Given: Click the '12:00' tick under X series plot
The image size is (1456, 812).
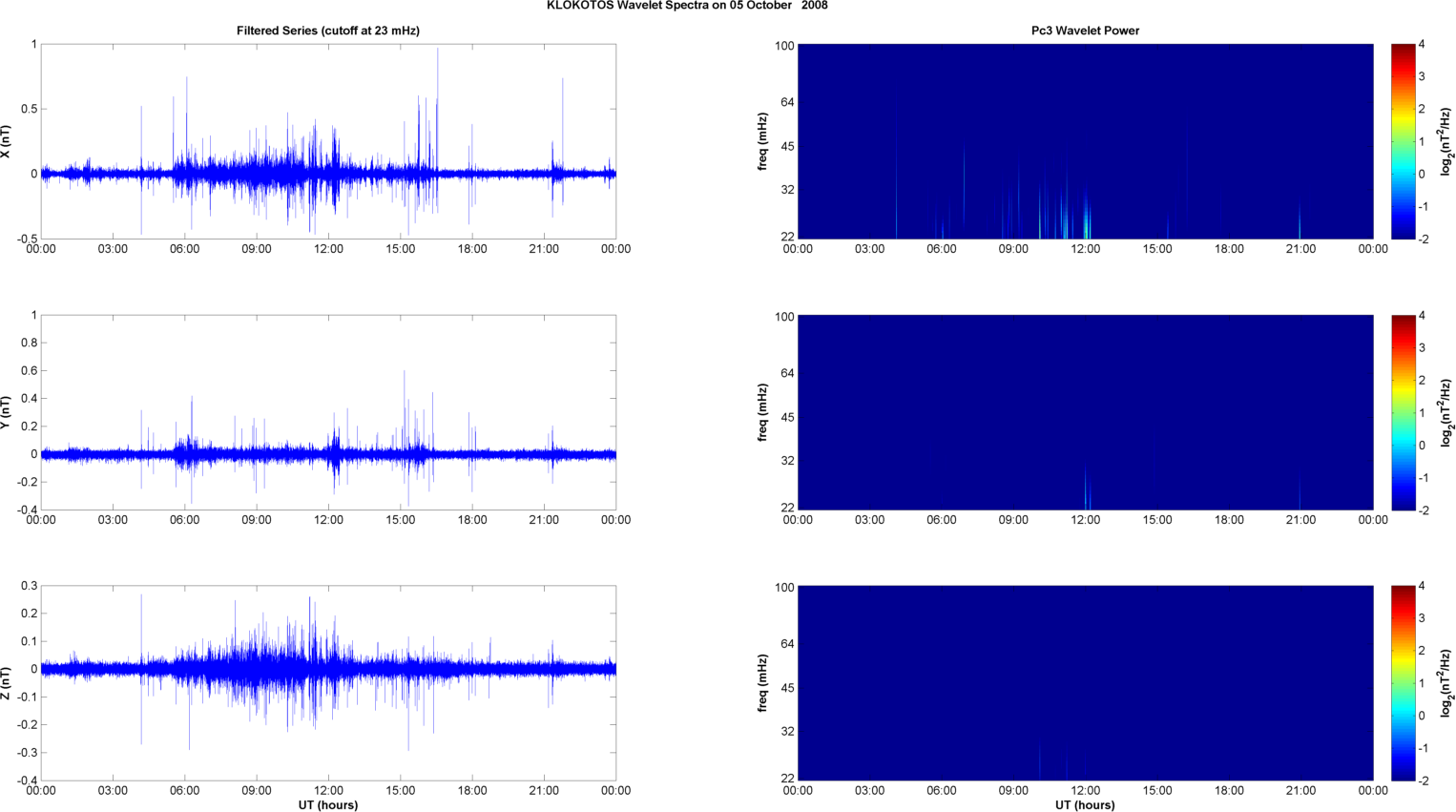Looking at the screenshot, I should pos(328,249).
